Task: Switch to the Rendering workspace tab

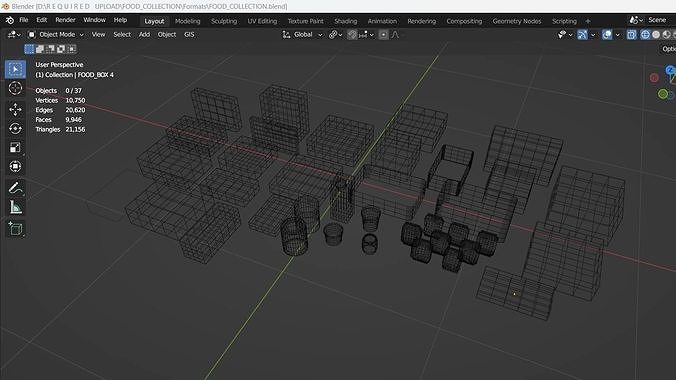Action: coord(422,21)
